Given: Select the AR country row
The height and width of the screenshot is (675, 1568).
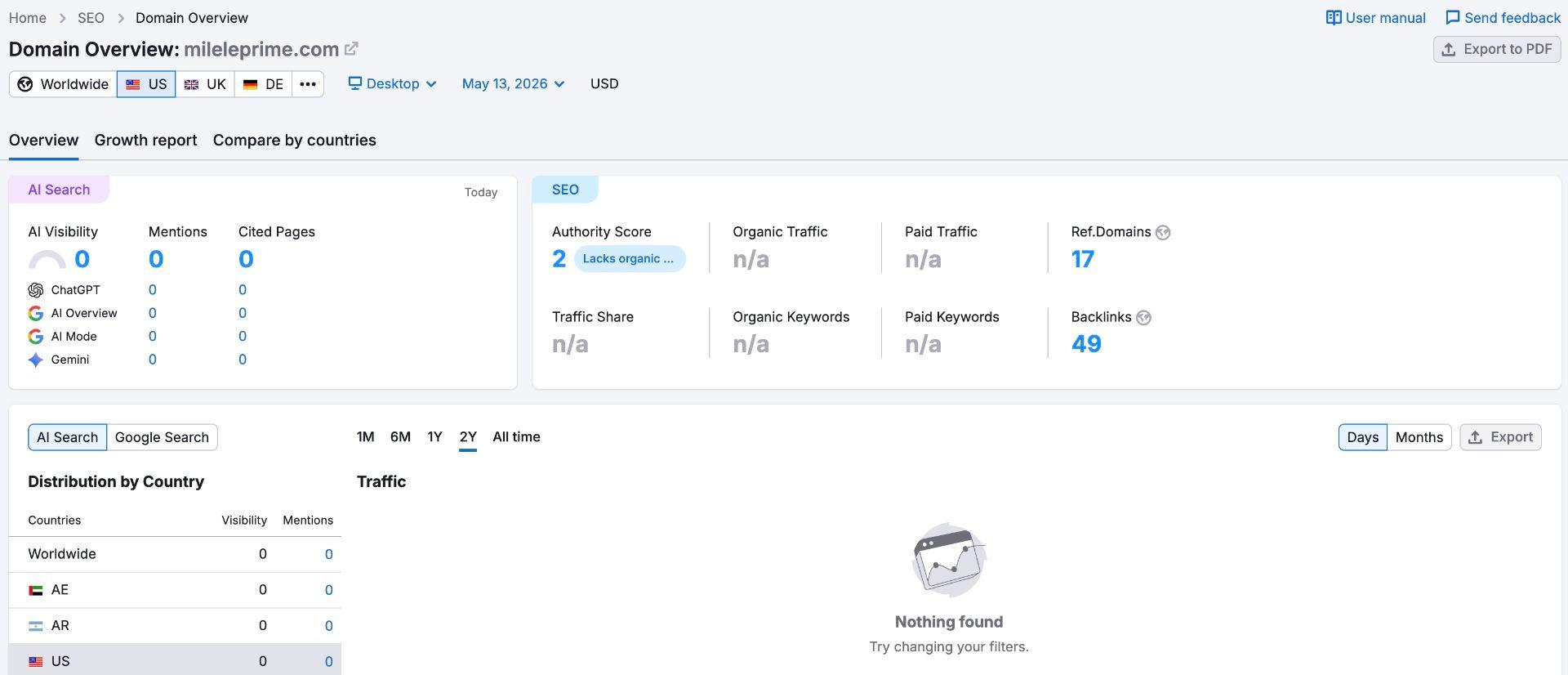Looking at the screenshot, I should 175,626.
